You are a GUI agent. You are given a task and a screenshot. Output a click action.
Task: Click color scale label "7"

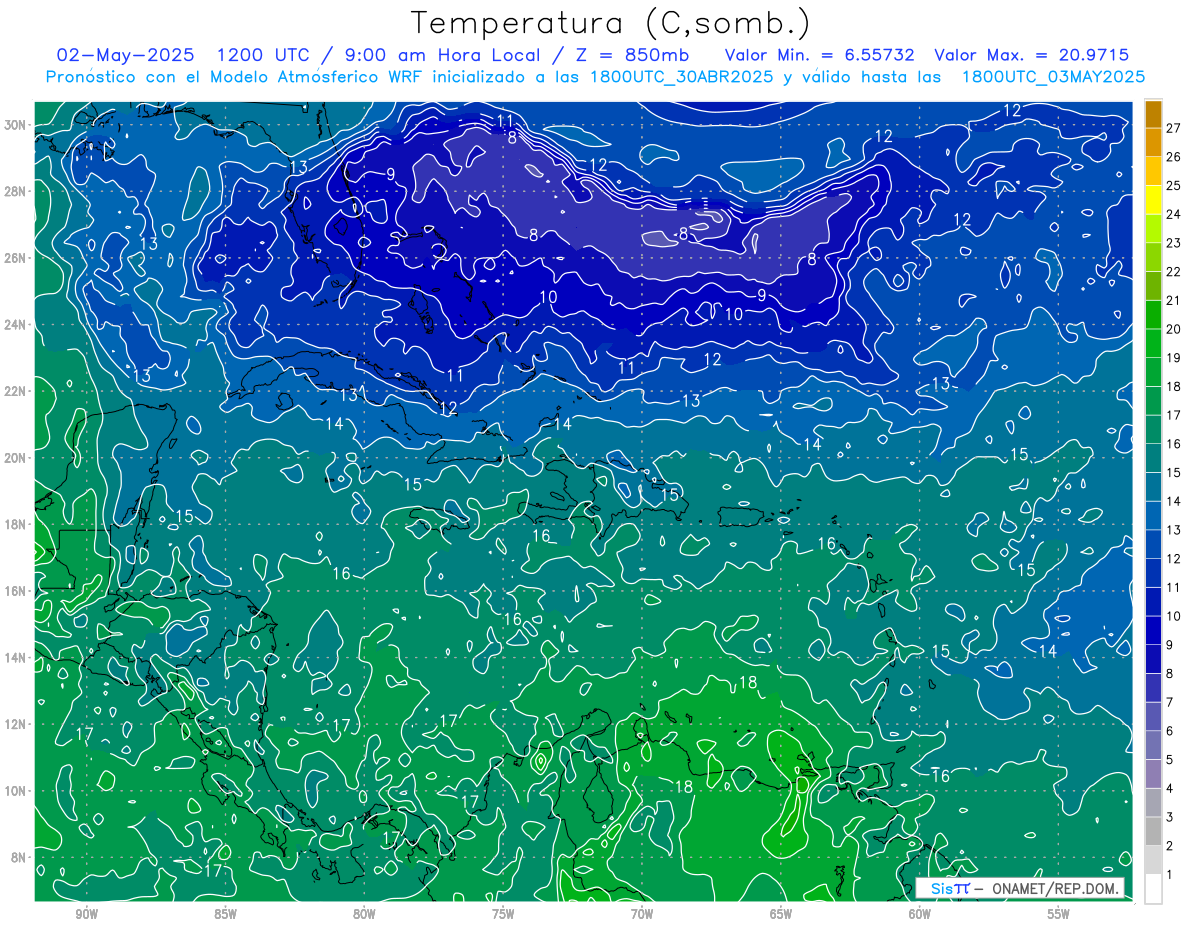[1169, 702]
